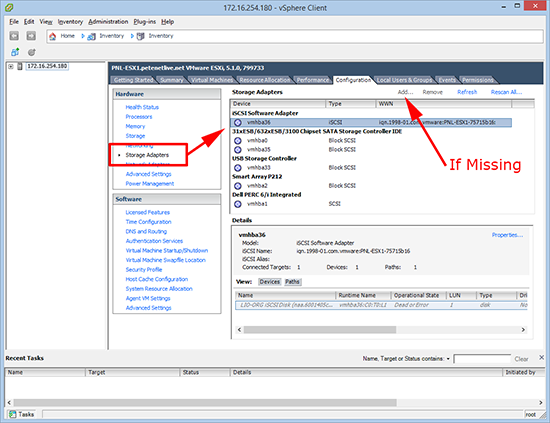The width and height of the screenshot is (550, 423).
Task: Open the Edit menu
Action: pos(29,22)
